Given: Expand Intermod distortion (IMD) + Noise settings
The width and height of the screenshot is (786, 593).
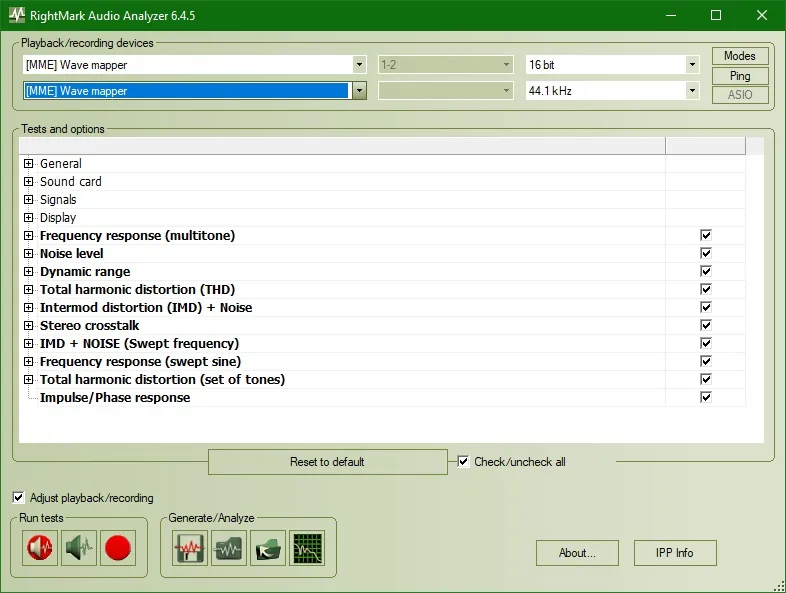Looking at the screenshot, I should [x=29, y=308].
